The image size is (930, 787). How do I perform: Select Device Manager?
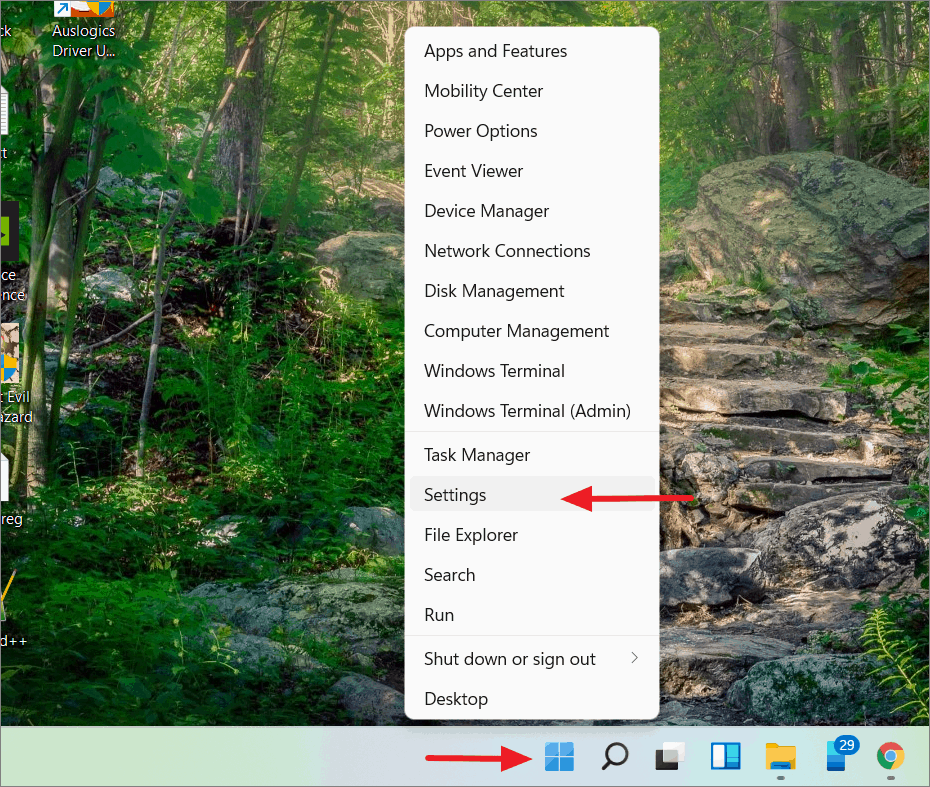[486, 211]
